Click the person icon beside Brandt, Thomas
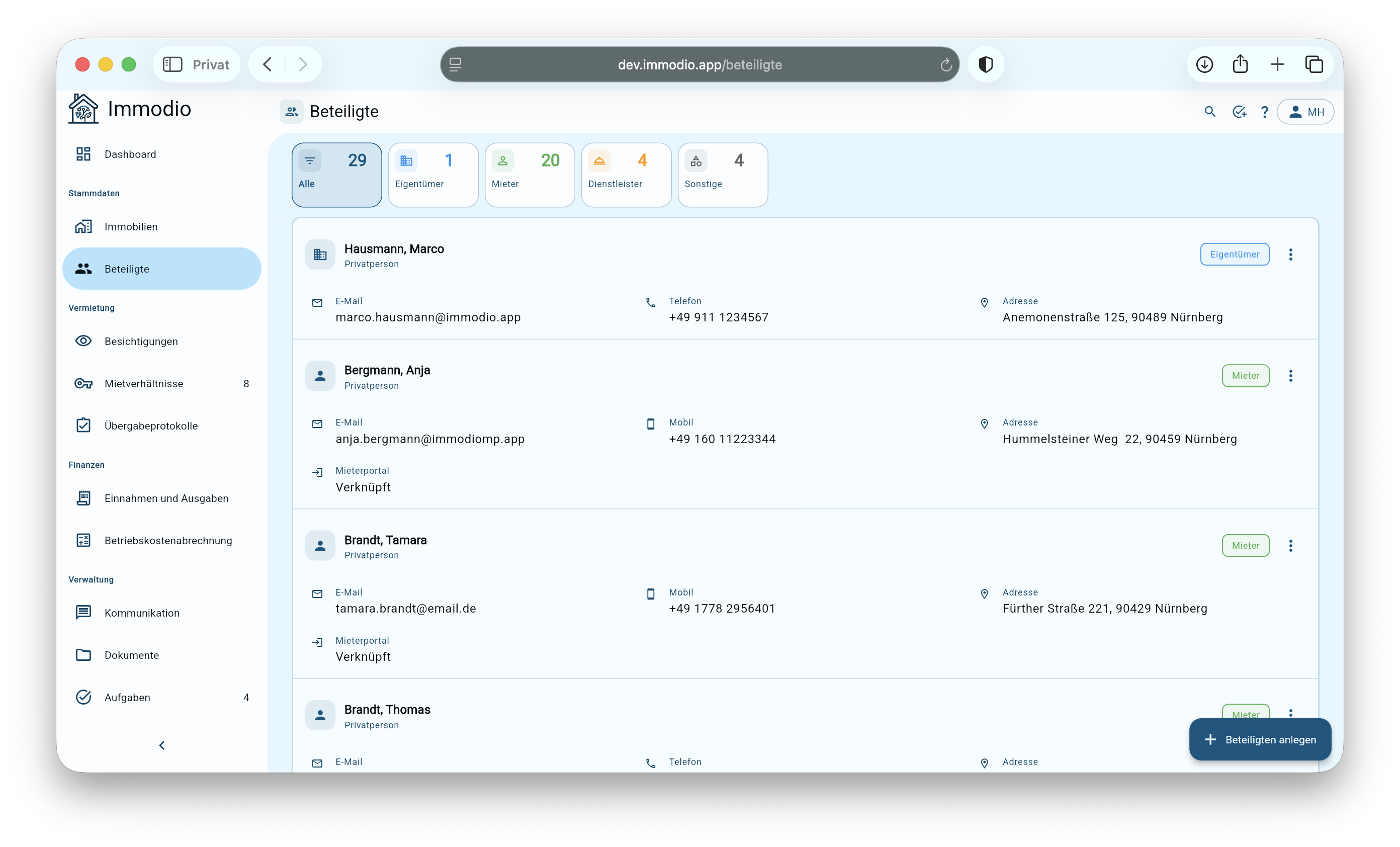 point(320,715)
